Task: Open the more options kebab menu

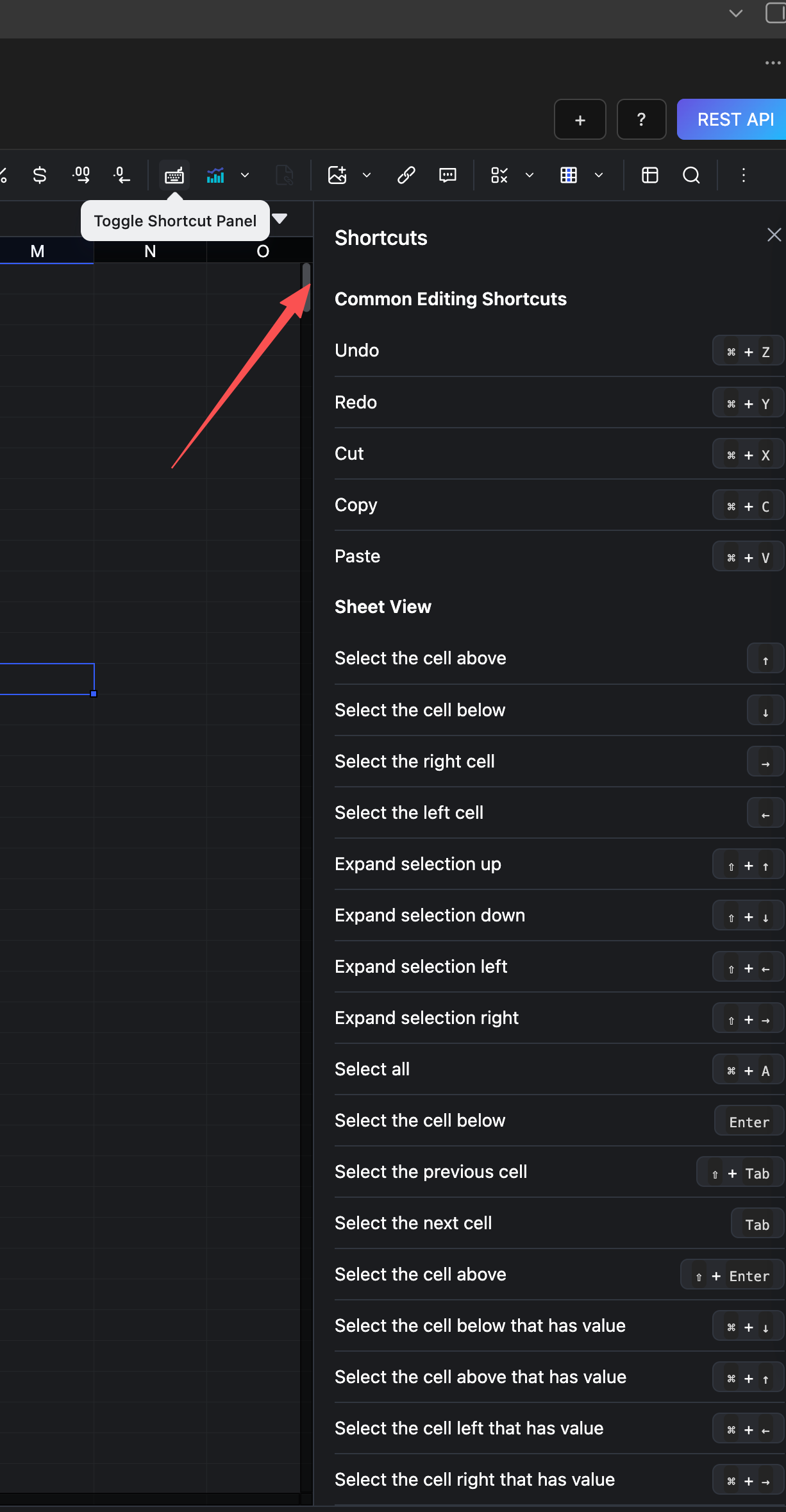Action: click(742, 175)
